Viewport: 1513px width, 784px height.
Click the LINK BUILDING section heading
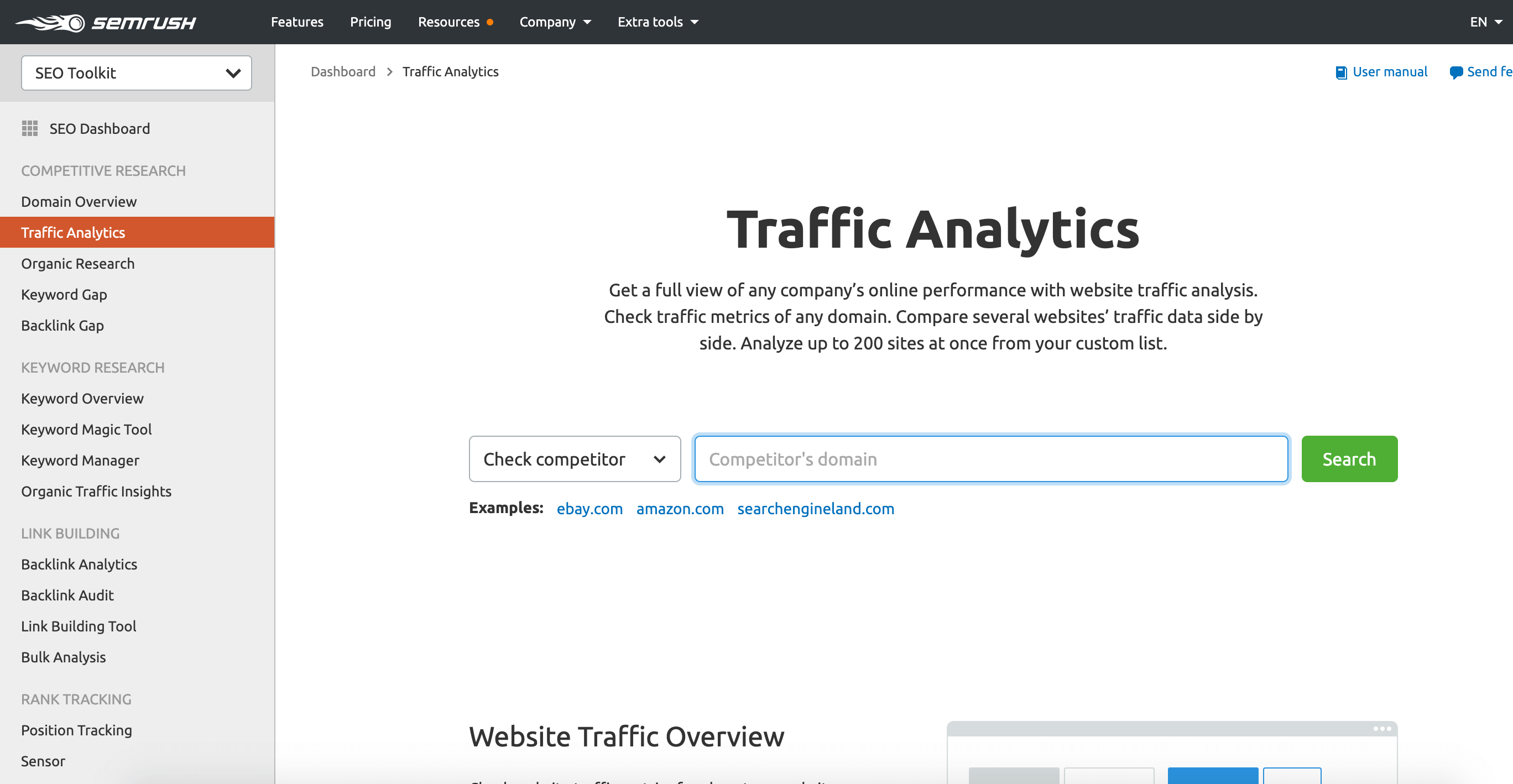tap(70, 533)
